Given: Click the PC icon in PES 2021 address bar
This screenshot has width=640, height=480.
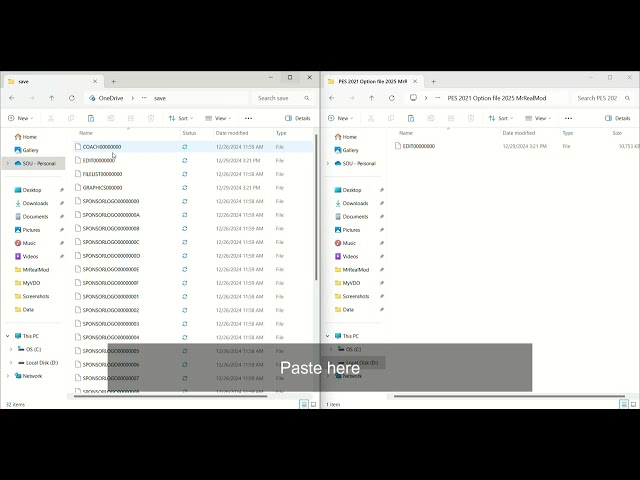Looking at the screenshot, I should [413, 98].
